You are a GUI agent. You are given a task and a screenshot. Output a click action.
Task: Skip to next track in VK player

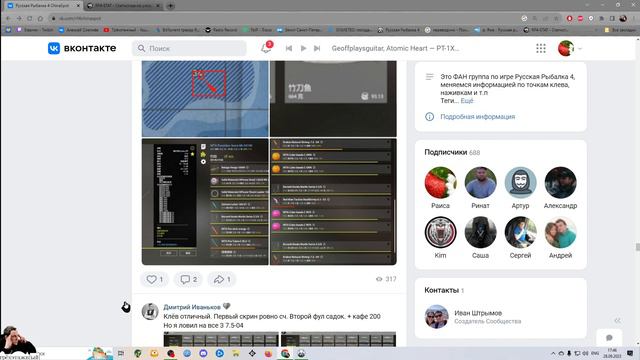pos(317,48)
